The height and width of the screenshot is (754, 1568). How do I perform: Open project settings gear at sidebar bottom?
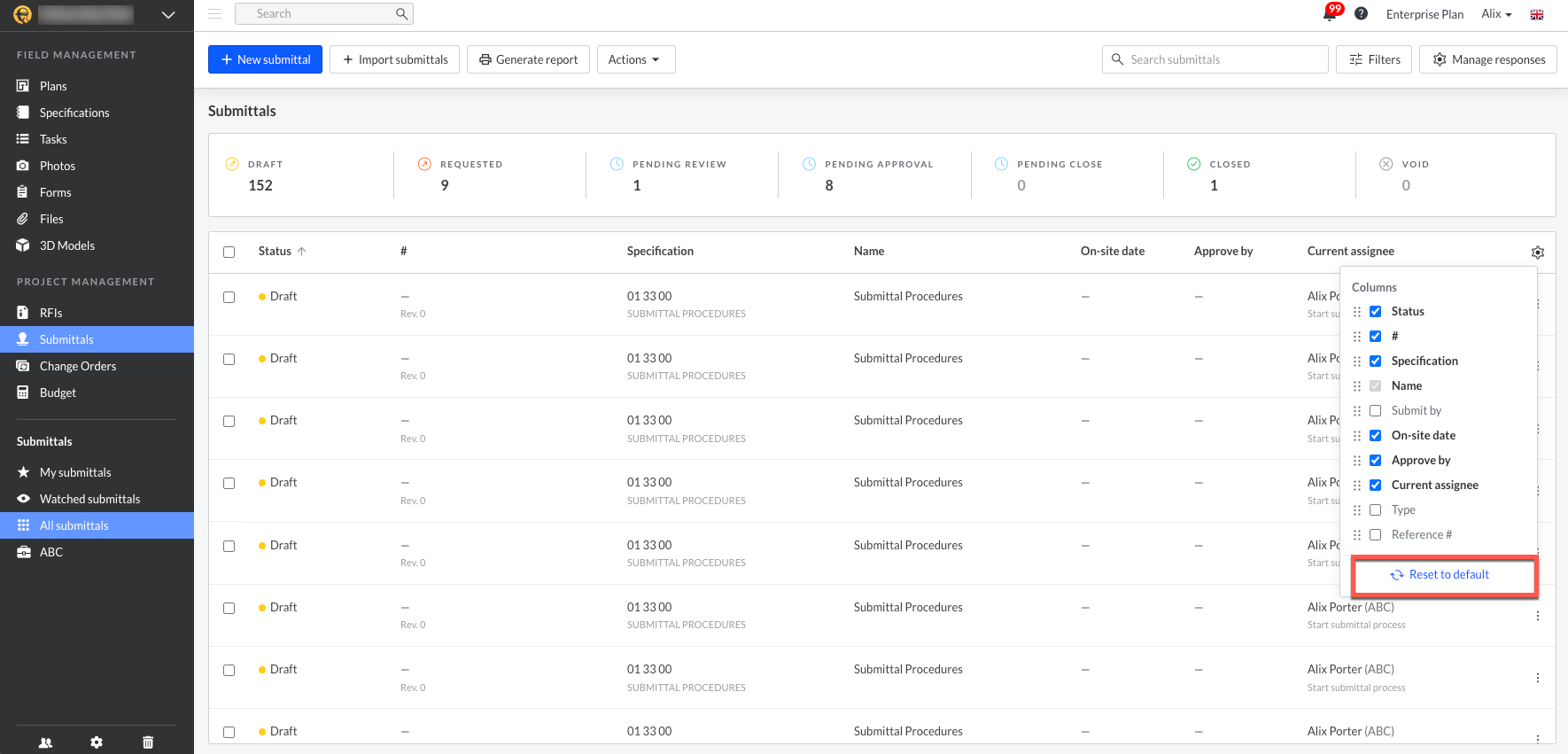(97, 742)
